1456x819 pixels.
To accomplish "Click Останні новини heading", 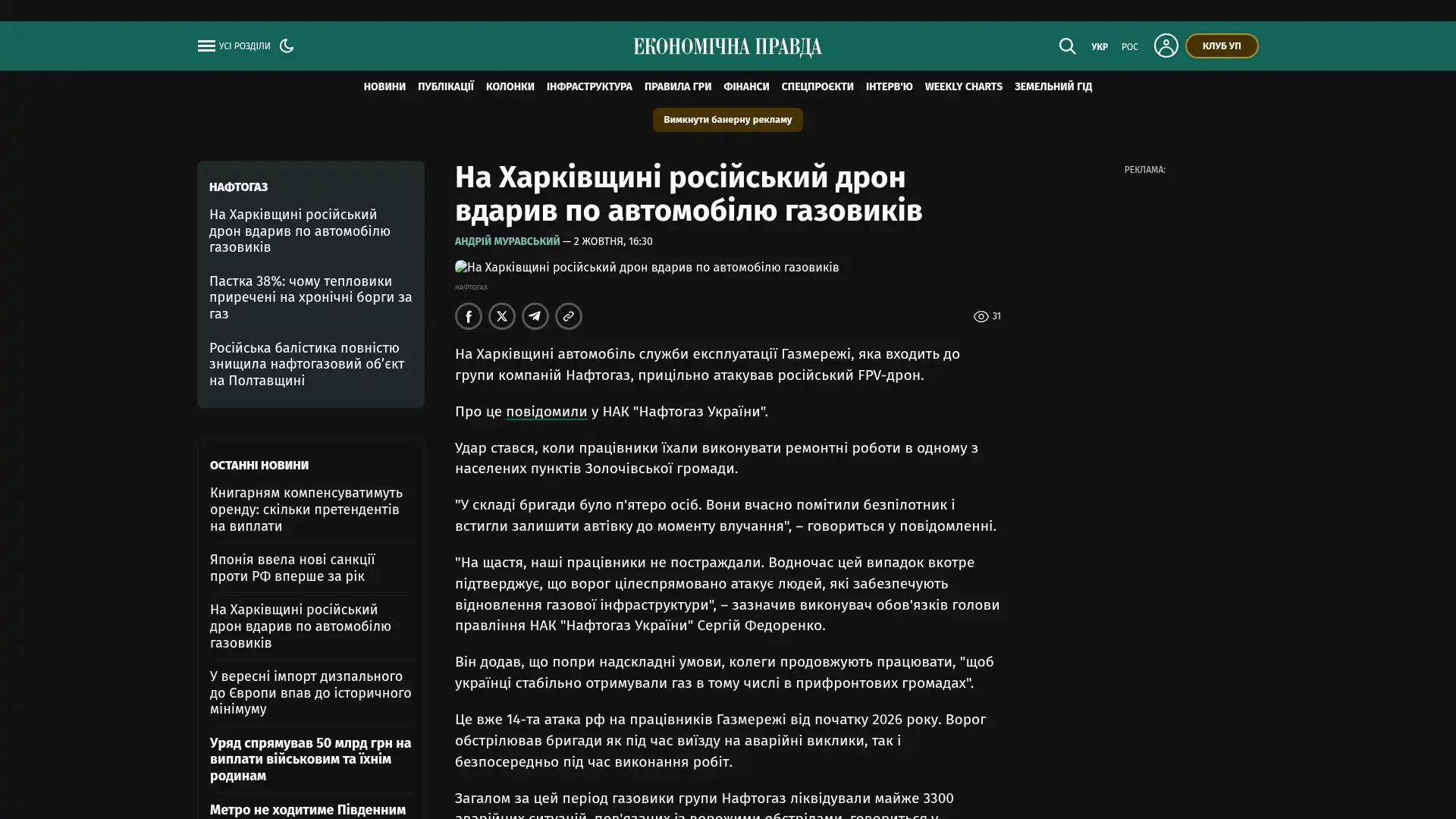I will [259, 466].
